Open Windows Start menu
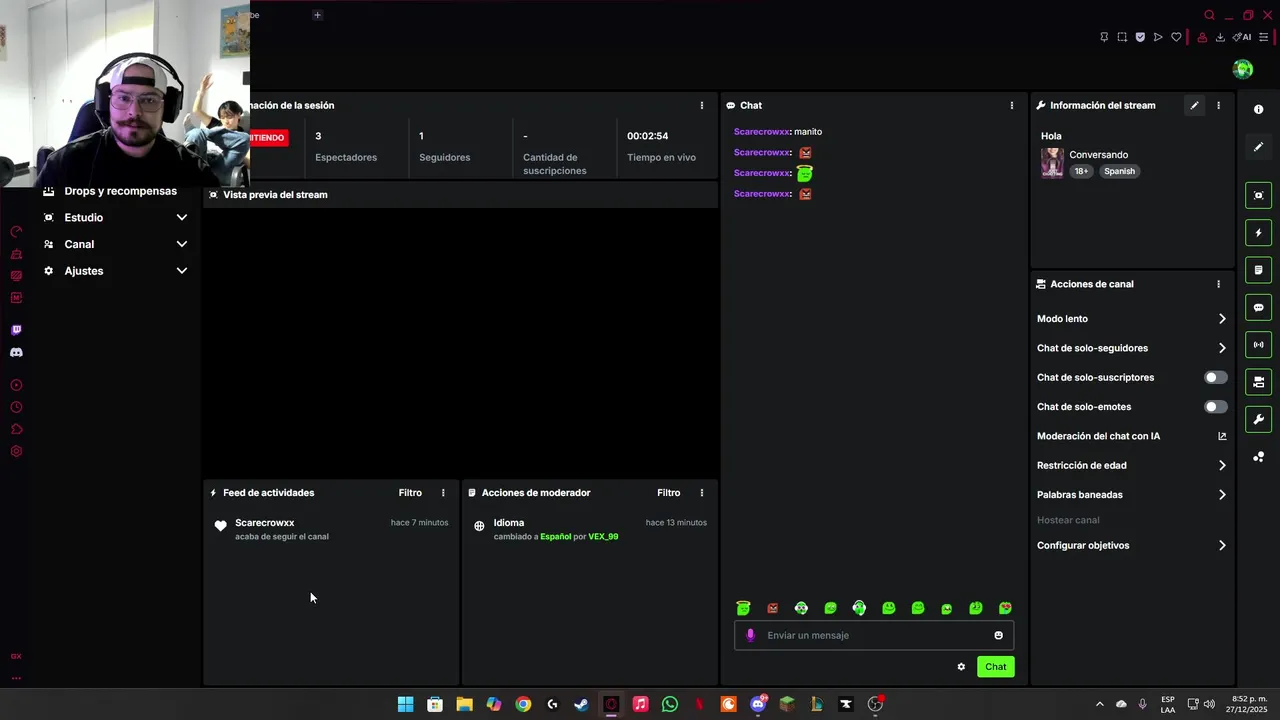Screen dimensions: 1280x720 point(405,704)
